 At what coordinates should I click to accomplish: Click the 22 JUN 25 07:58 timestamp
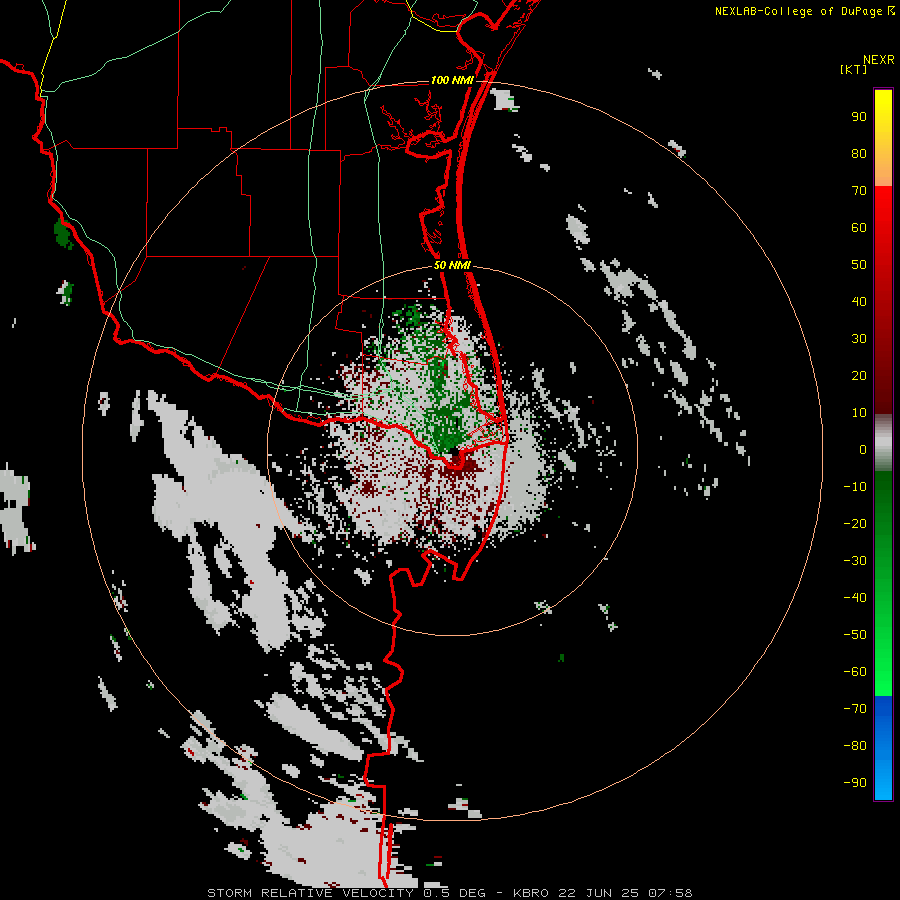[x=625, y=893]
